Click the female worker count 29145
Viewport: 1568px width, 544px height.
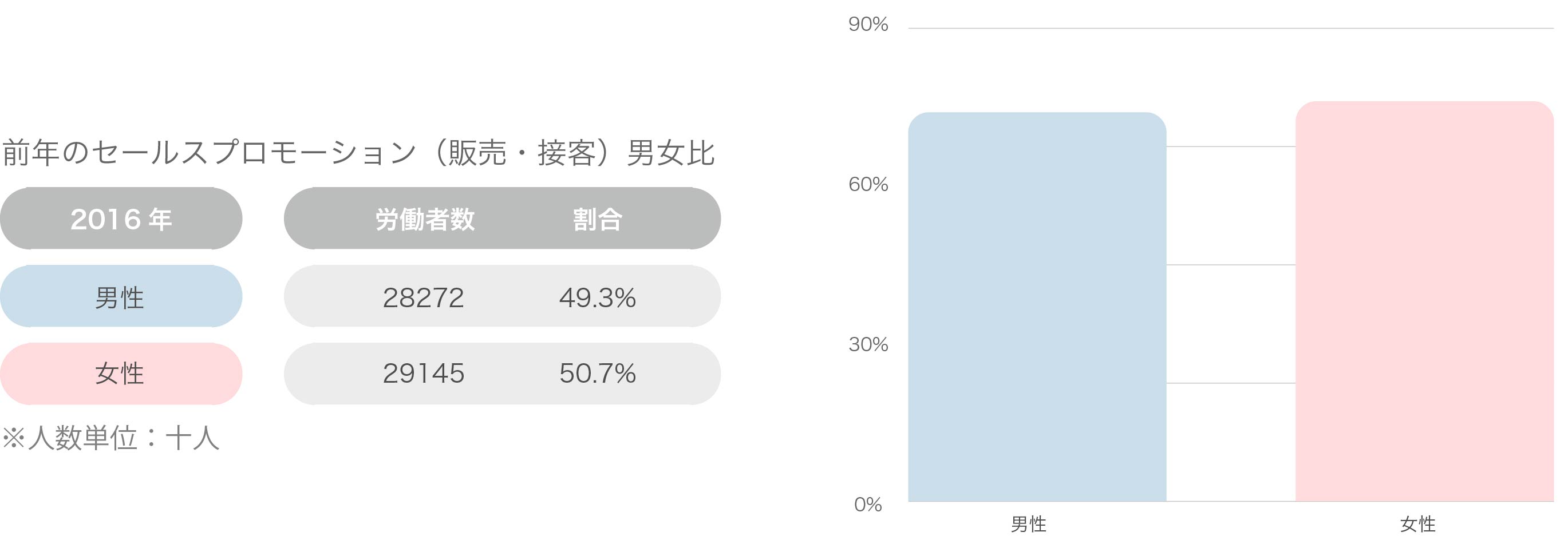click(424, 373)
